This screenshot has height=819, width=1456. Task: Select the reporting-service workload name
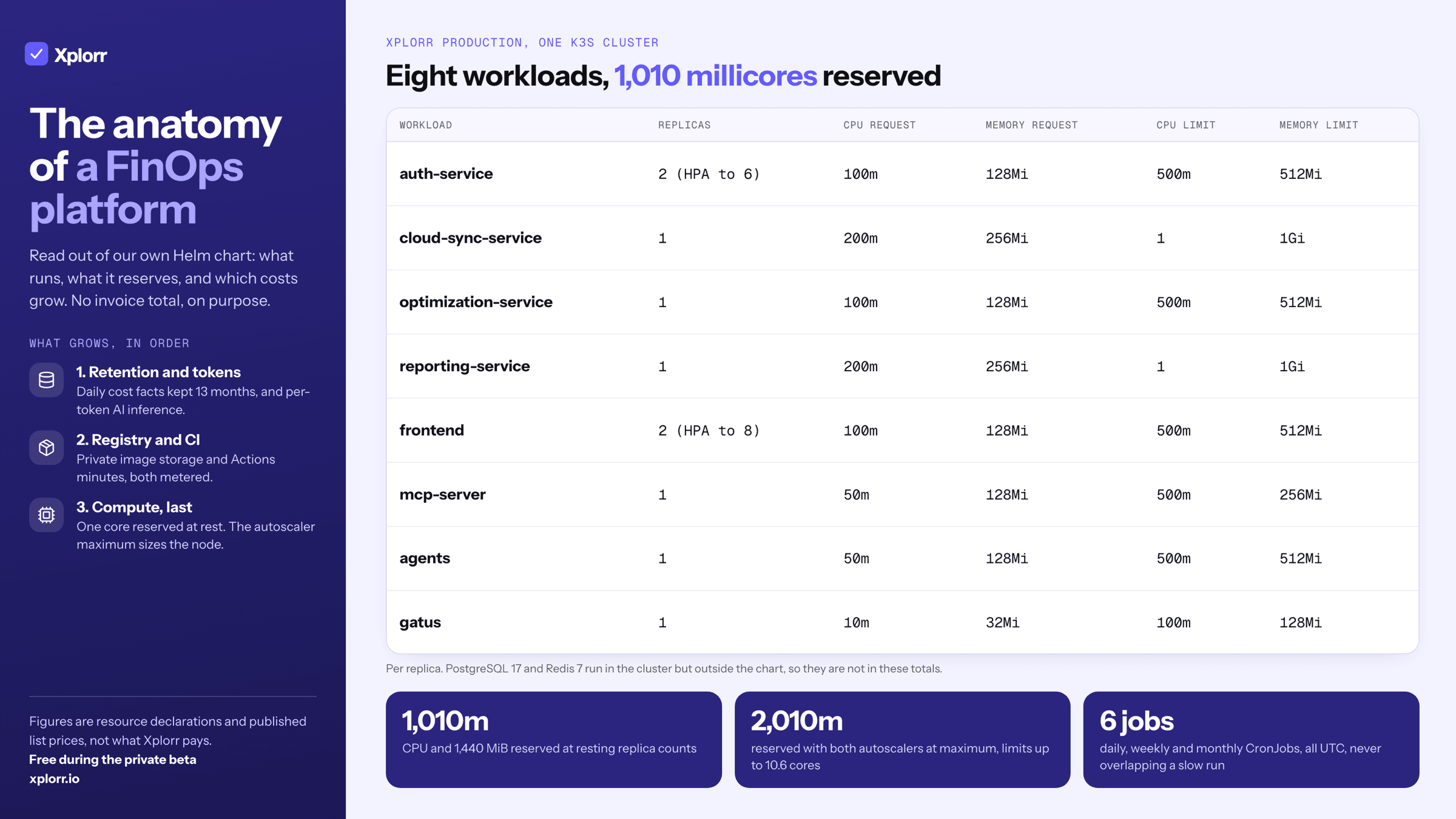[465, 366]
